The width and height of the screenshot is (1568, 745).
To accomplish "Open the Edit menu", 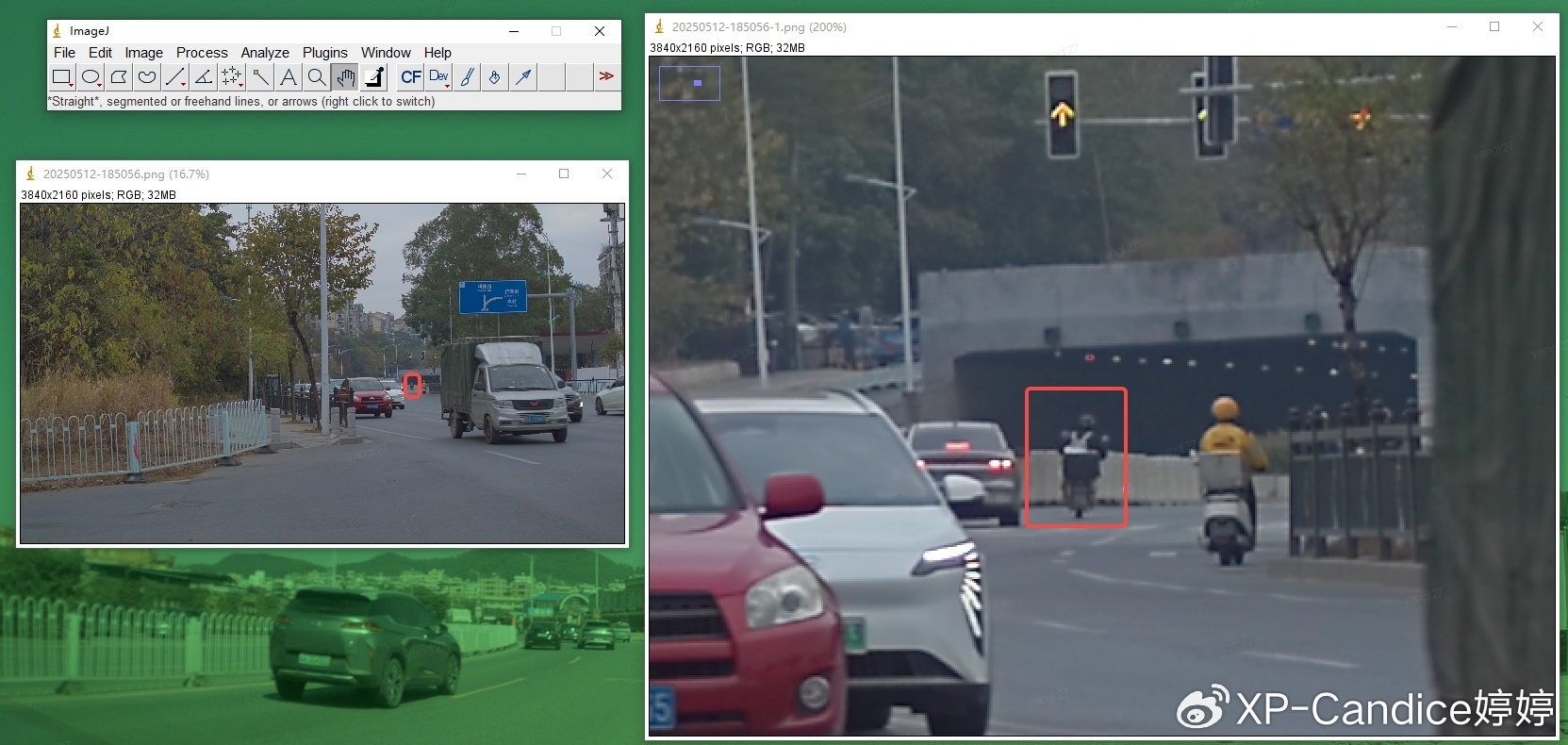I will [x=100, y=53].
